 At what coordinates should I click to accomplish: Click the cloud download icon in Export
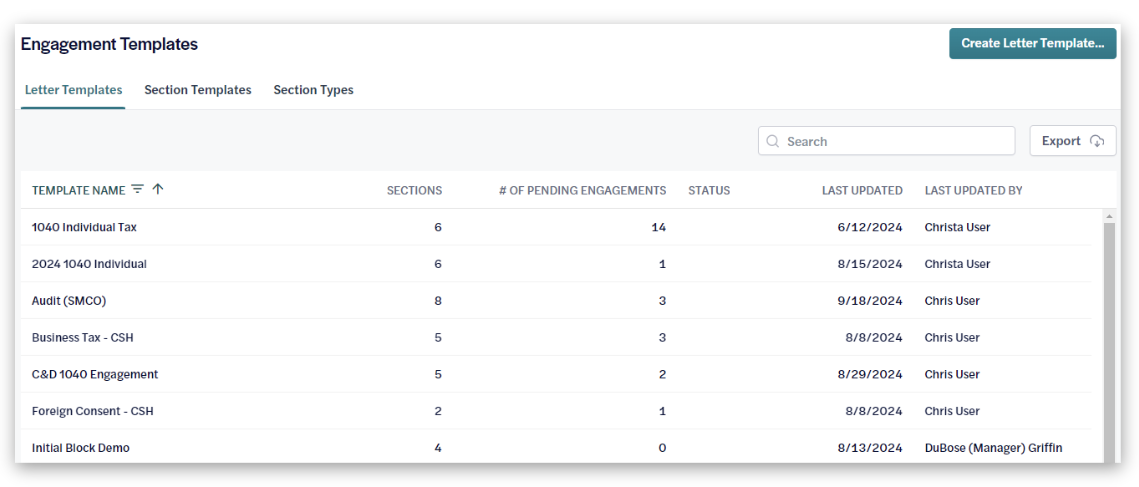[x=1098, y=141]
